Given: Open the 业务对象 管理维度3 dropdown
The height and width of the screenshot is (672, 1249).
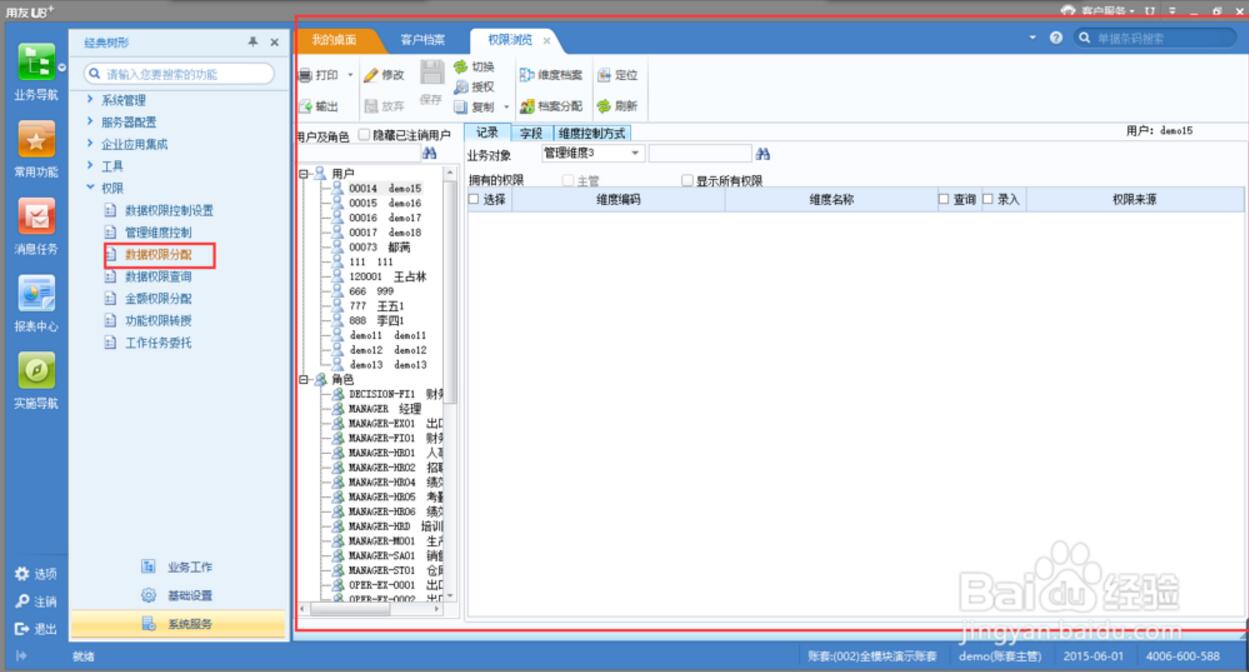Looking at the screenshot, I should 635,154.
